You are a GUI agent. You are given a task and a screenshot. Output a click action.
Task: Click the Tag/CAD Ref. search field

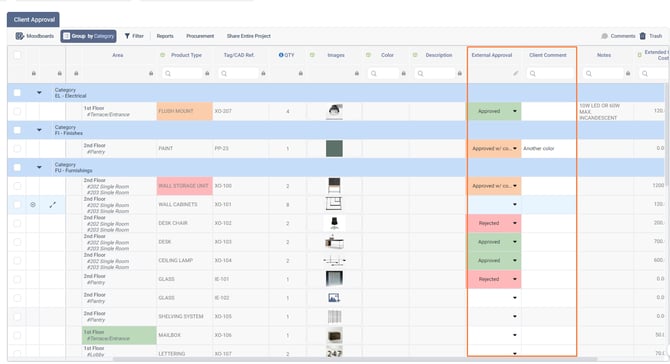click(238, 73)
